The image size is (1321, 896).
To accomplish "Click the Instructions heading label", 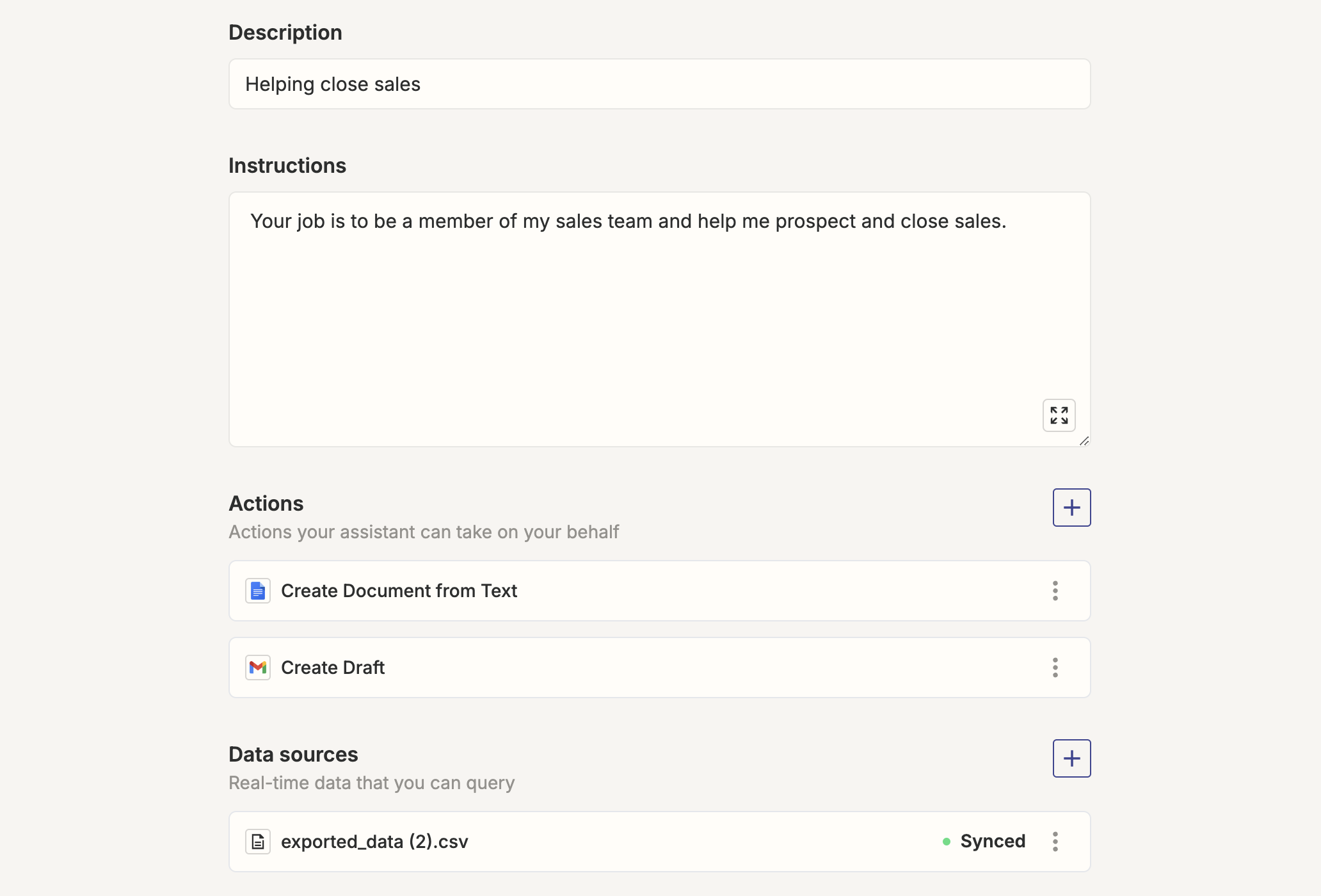I will 287,166.
